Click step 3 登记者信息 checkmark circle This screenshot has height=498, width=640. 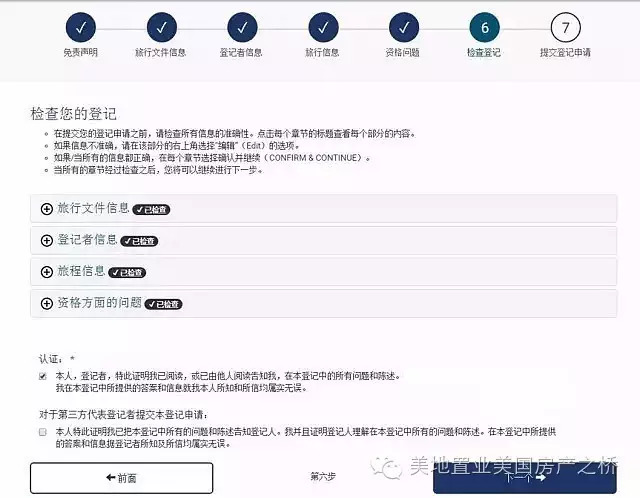point(242,27)
